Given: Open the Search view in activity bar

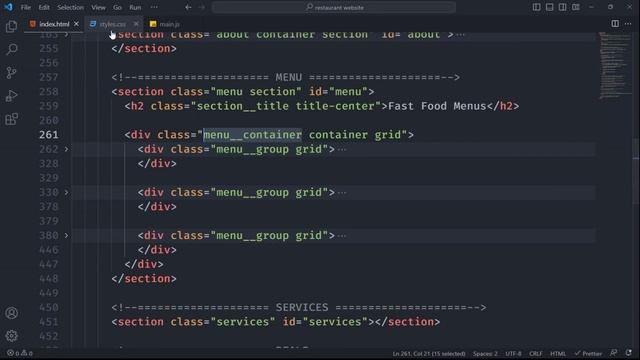Looking at the screenshot, I should point(11,49).
